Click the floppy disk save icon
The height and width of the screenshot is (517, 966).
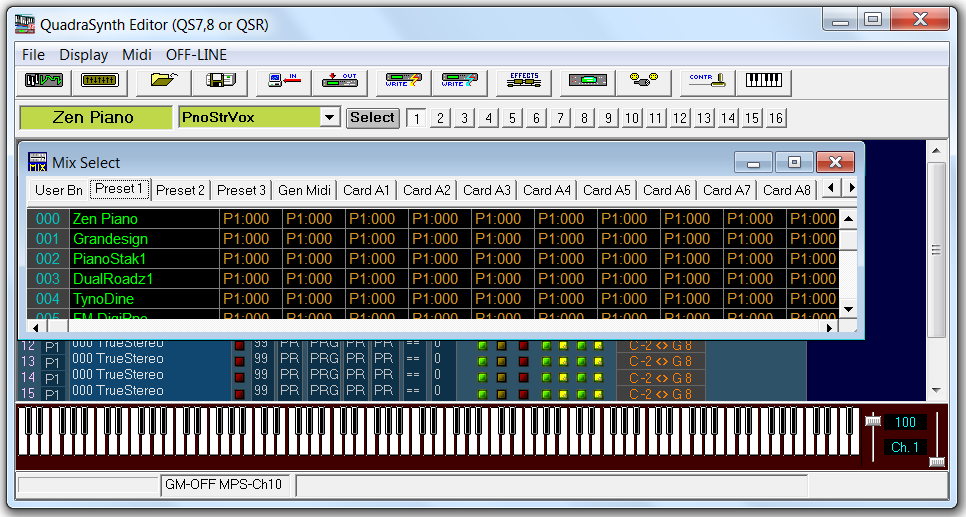pos(220,81)
